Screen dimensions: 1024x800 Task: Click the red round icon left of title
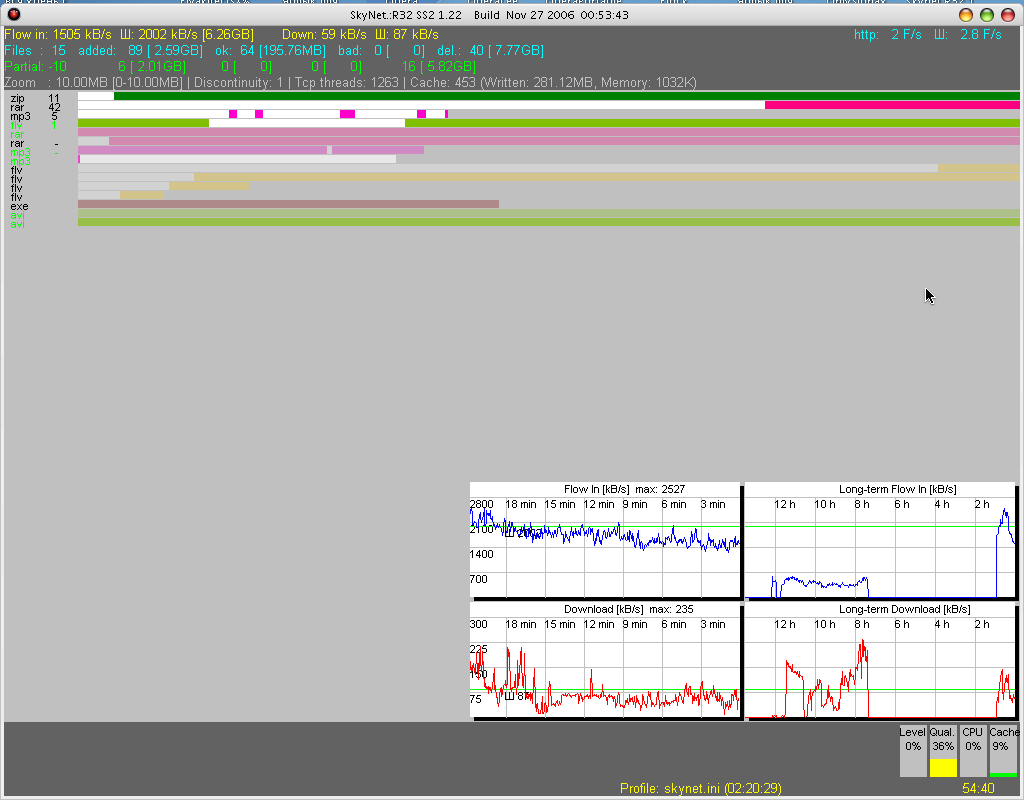pos(13,14)
